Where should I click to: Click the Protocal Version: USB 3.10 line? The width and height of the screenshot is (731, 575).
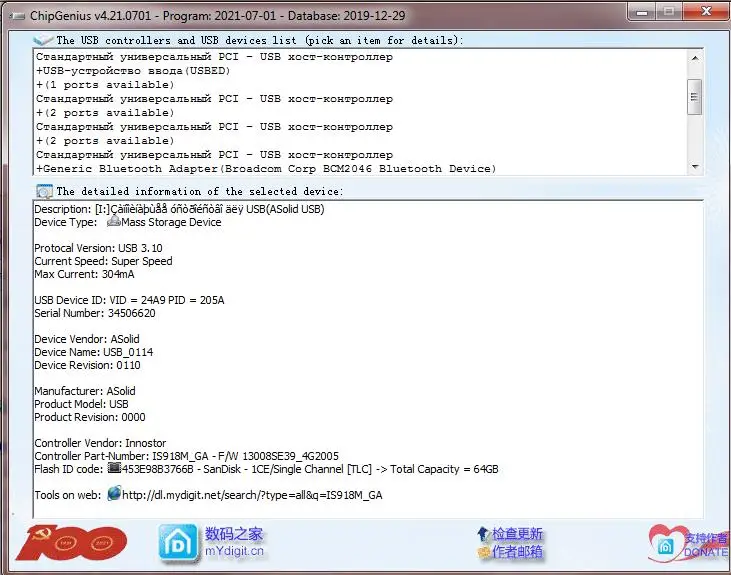[98, 248]
